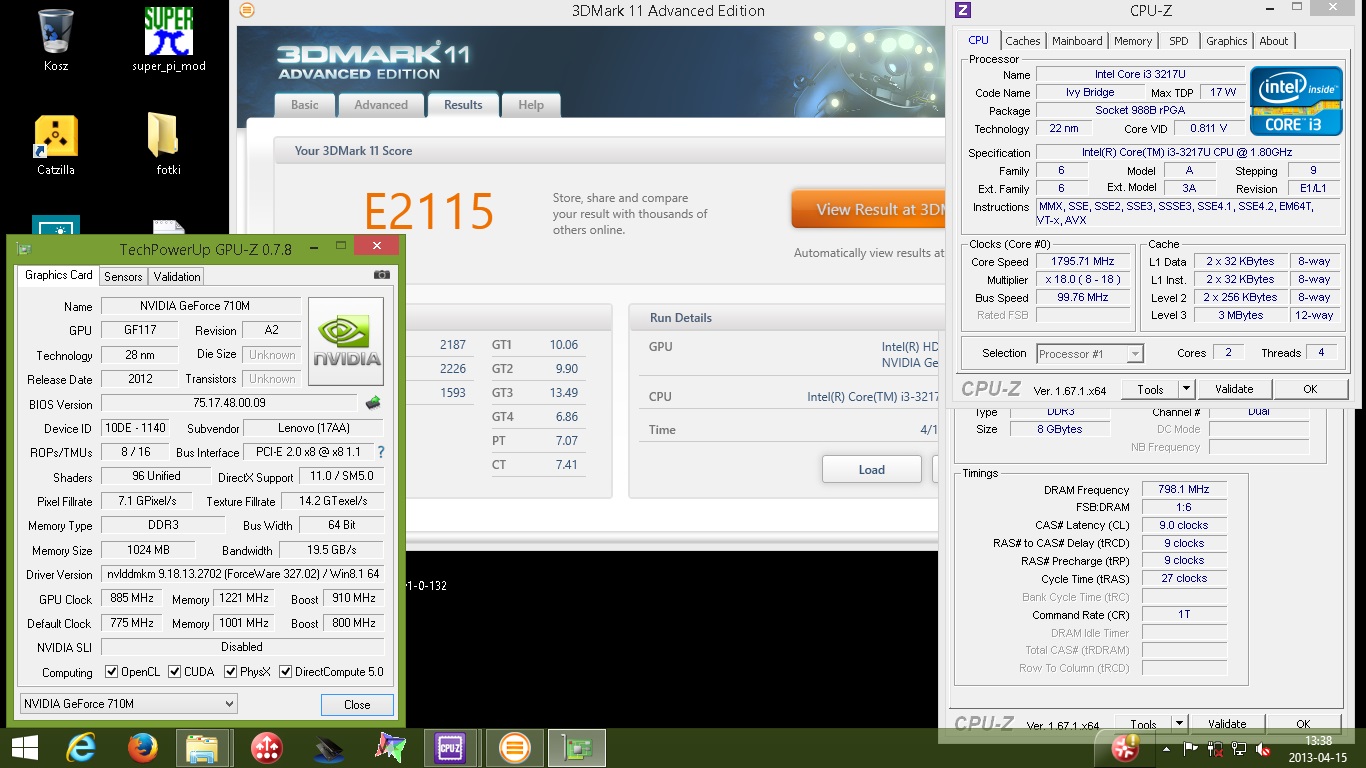Click the Bus Interface question mark icon
The image size is (1366, 768).
[x=380, y=452]
